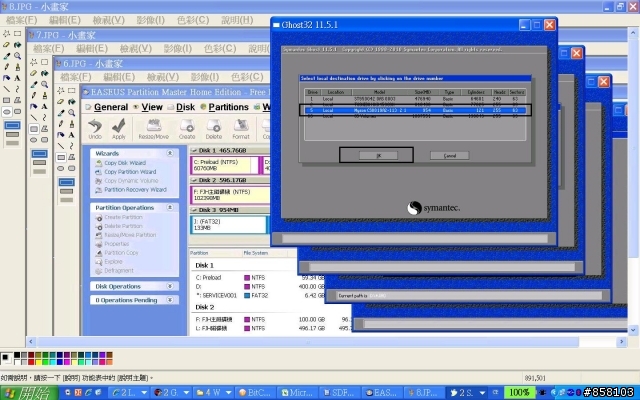This screenshot has width=640, height=400.
Task: Choose the Polygon tool in 8.JPG Paint
Action: 18,100
